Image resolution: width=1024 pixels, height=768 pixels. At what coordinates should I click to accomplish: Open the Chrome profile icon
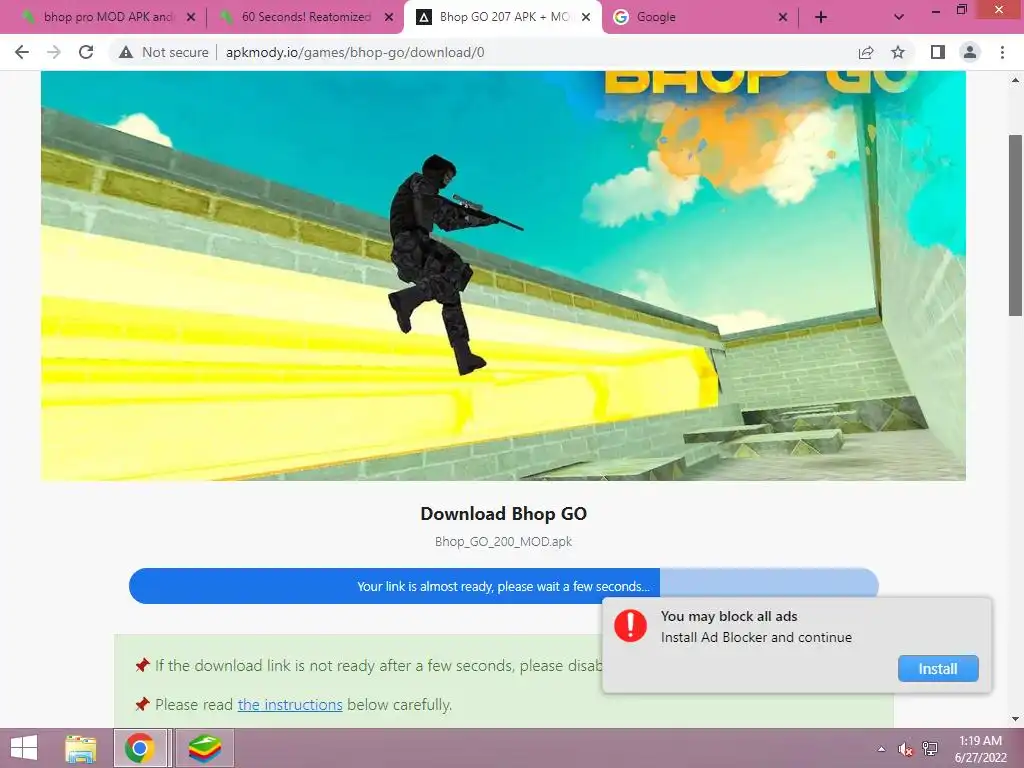970,52
